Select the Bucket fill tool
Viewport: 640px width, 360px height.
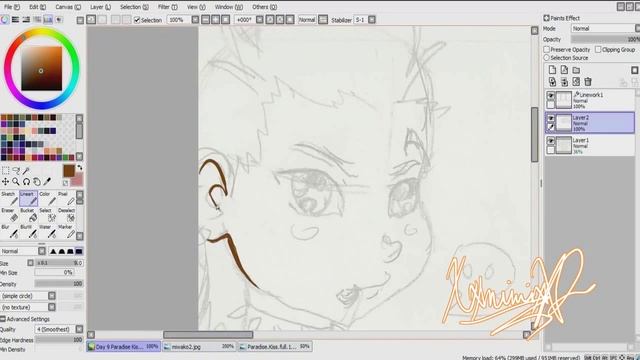click(28, 215)
